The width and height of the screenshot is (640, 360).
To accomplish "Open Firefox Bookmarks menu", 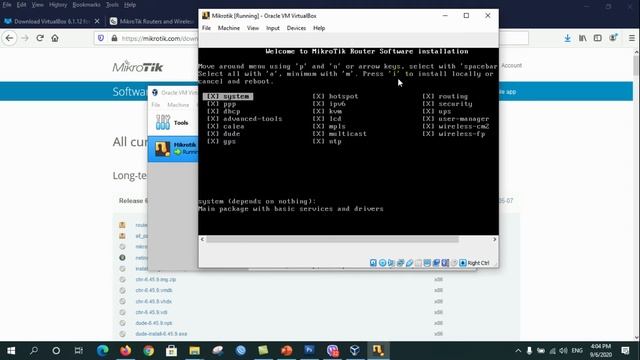I will pyautogui.click(x=87, y=5).
